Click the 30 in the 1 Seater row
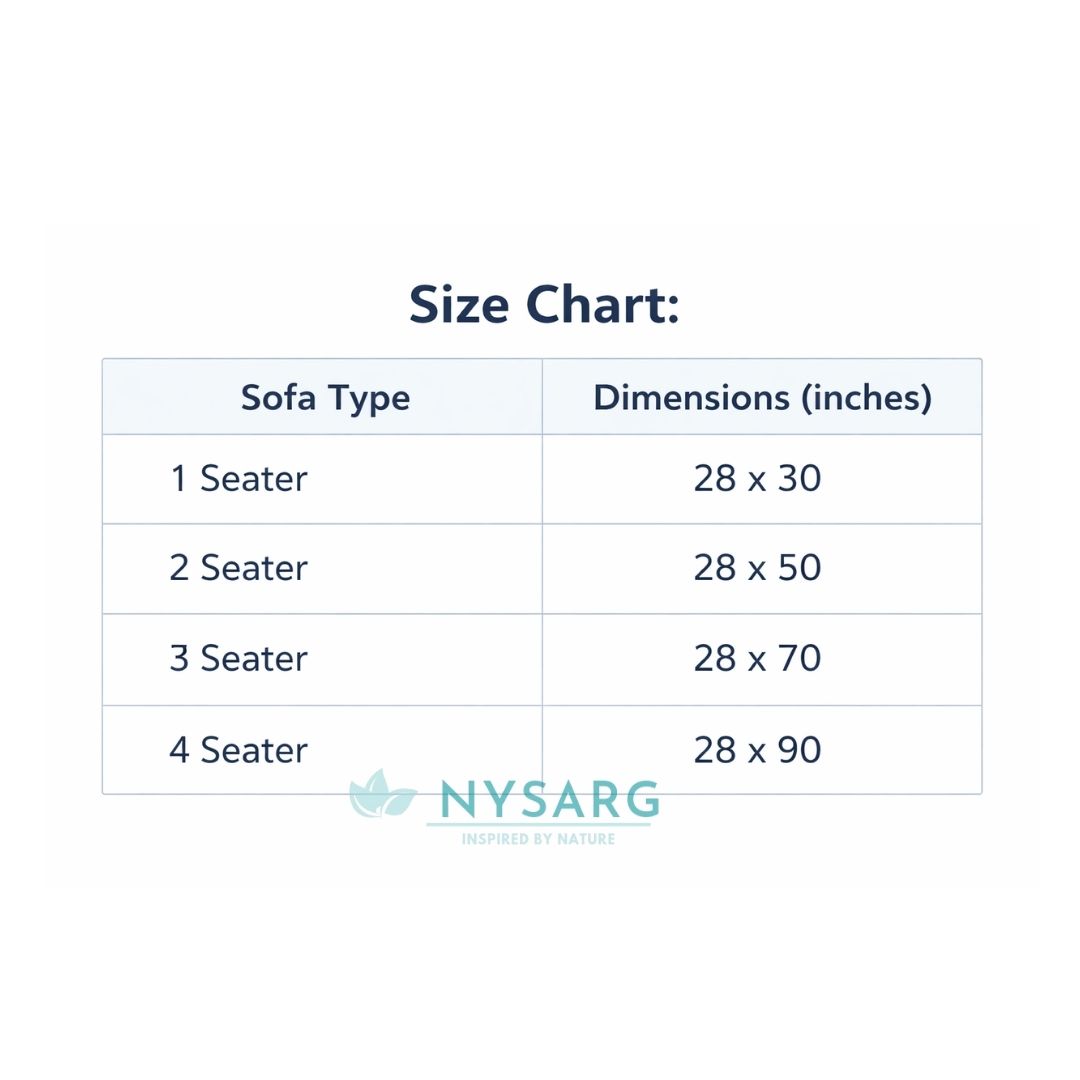 799,478
